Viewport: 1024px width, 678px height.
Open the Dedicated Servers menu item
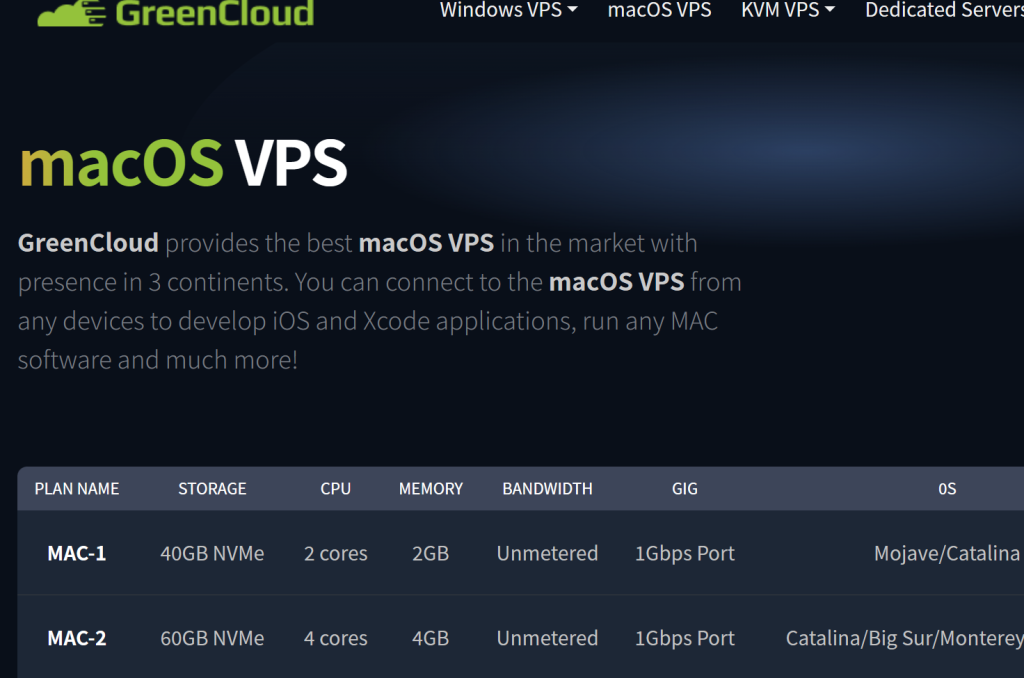[944, 10]
